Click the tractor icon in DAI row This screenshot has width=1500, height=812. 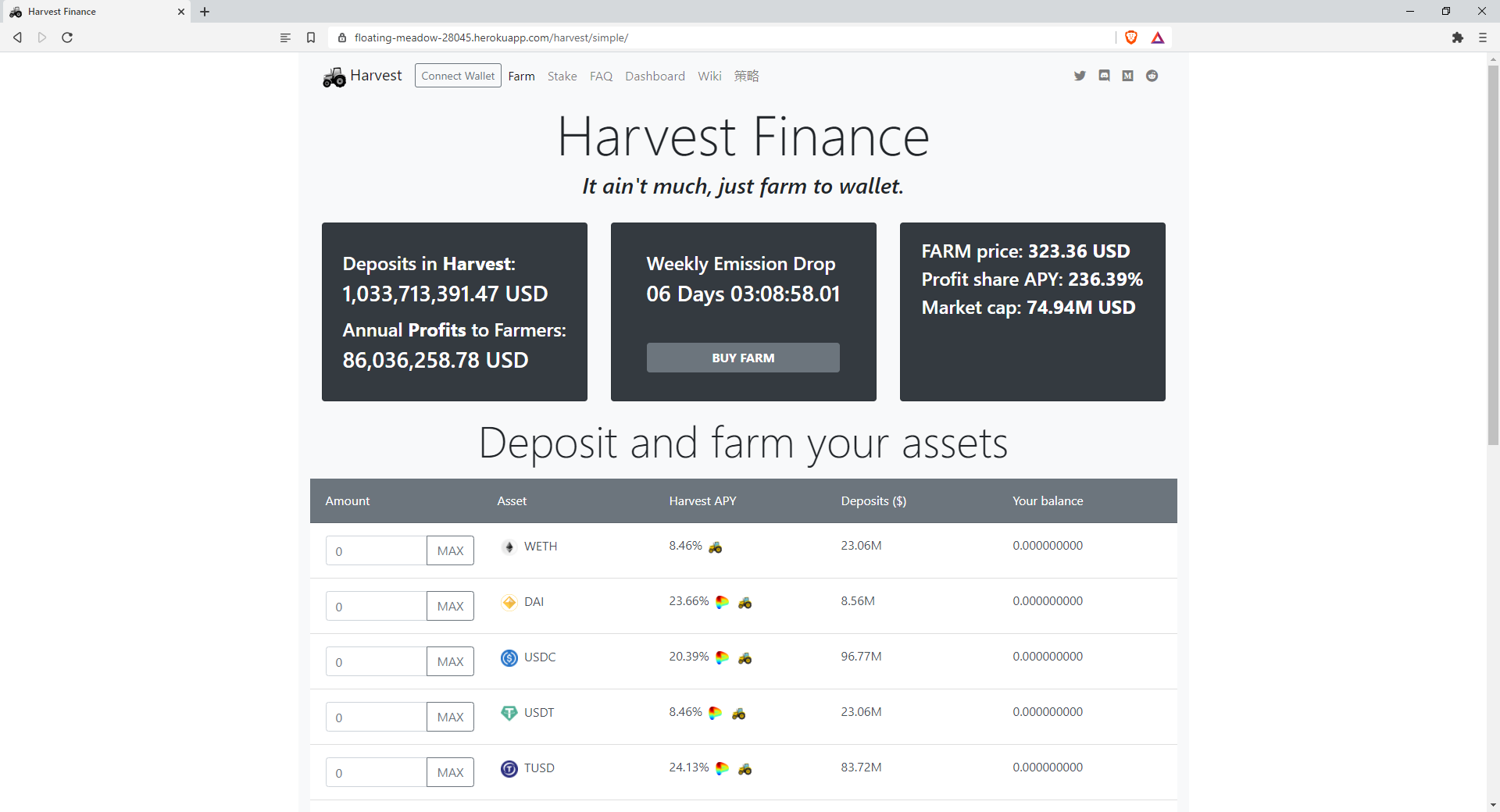coord(745,603)
